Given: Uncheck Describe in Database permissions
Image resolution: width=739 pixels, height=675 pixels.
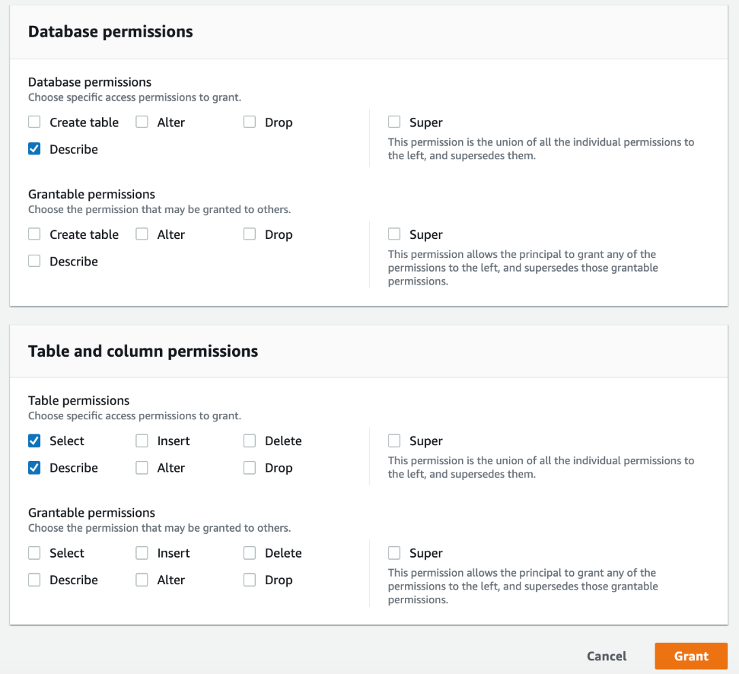Looking at the screenshot, I should pos(35,150).
